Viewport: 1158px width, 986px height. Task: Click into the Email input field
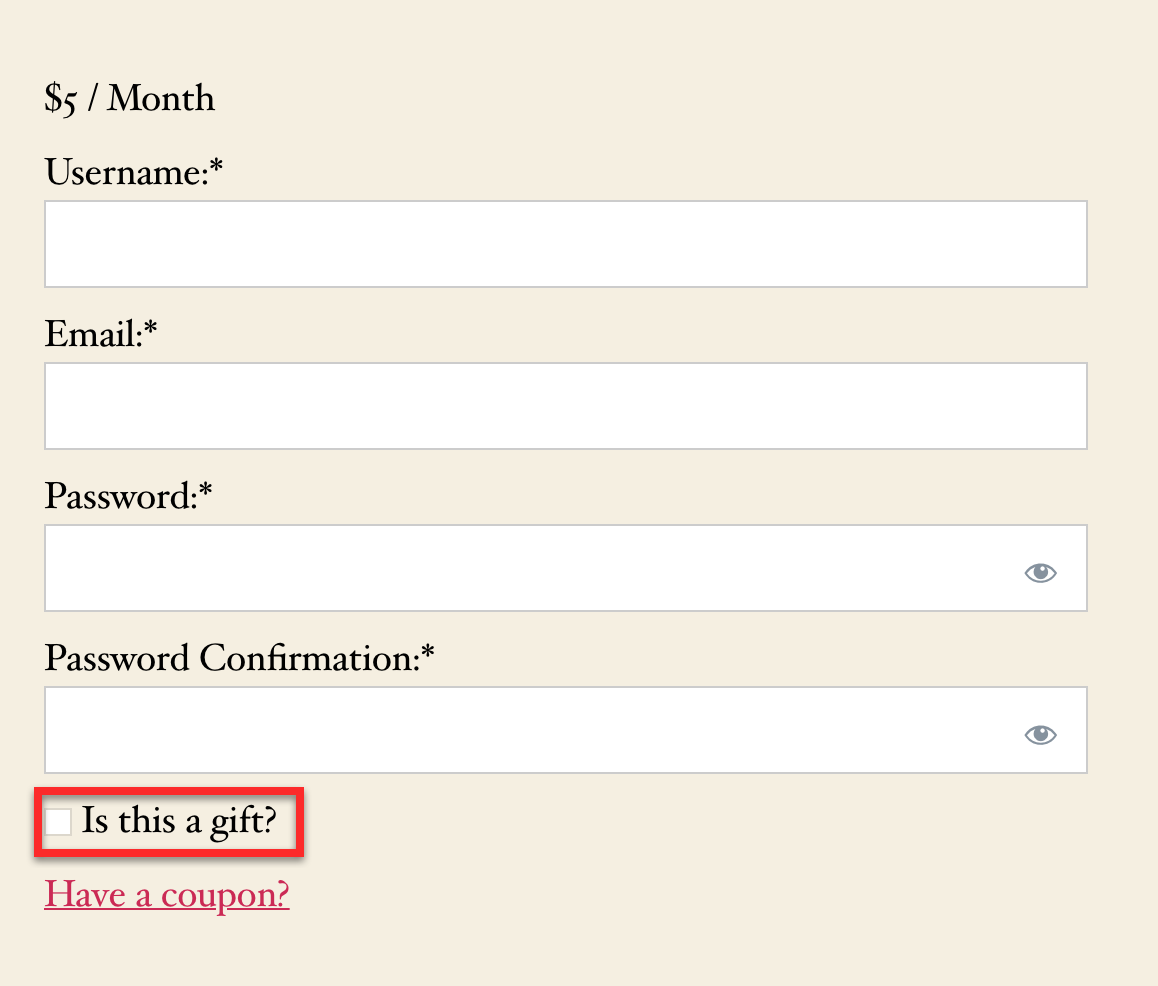(566, 405)
